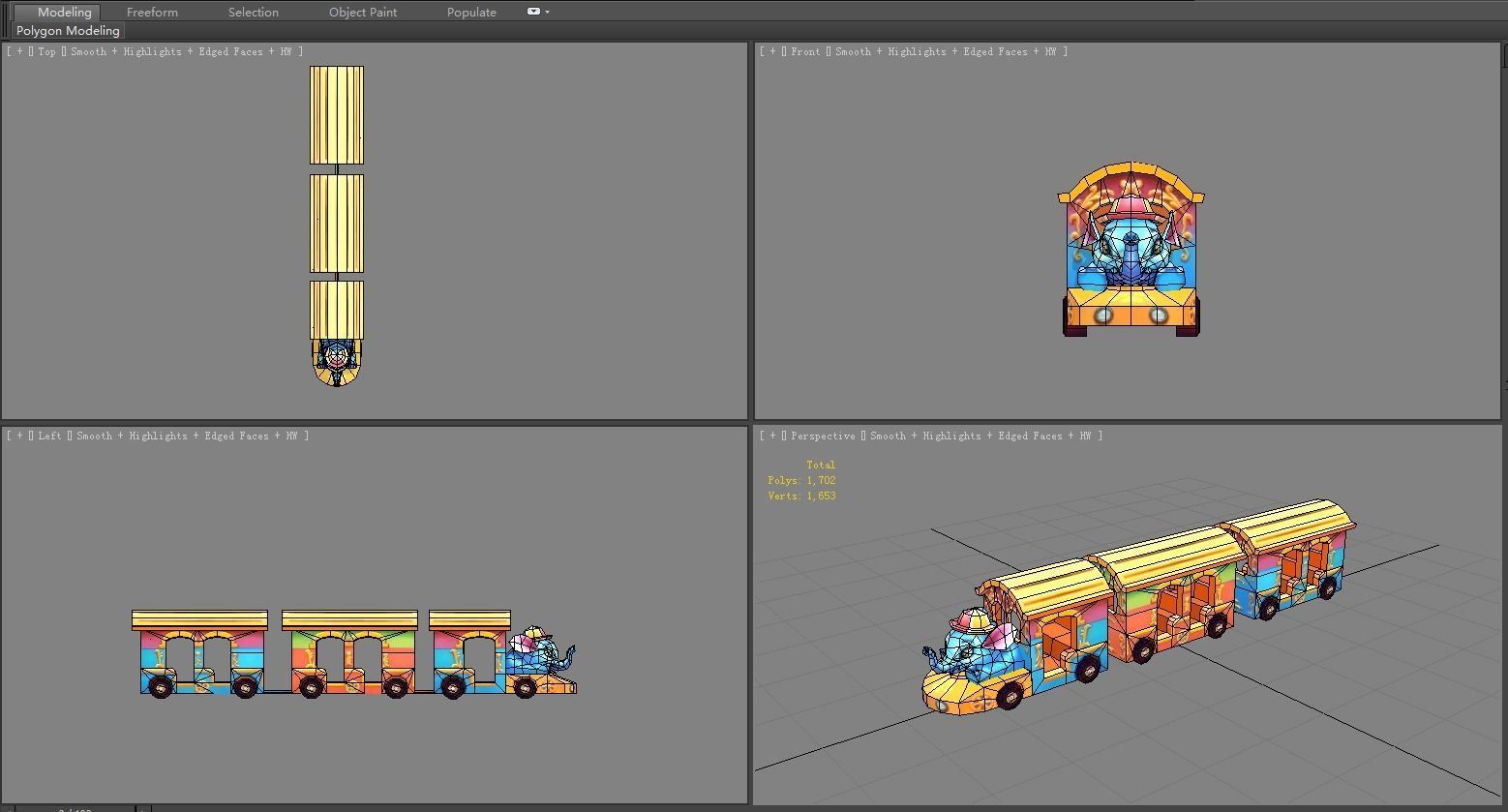
Task: Click the Total statistics heading
Action: [x=820, y=465]
